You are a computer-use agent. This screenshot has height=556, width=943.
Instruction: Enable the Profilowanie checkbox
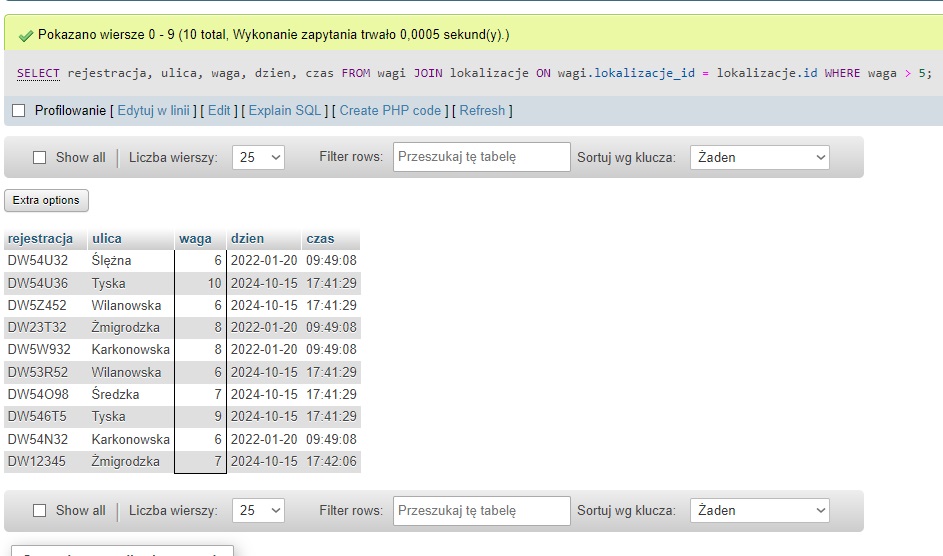19,110
